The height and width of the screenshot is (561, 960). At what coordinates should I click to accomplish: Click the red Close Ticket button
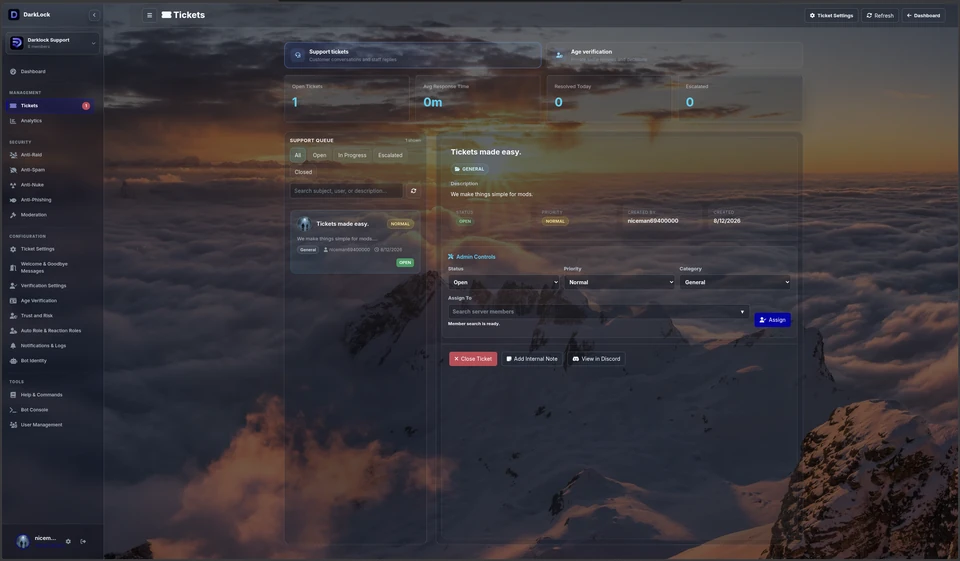(x=473, y=359)
